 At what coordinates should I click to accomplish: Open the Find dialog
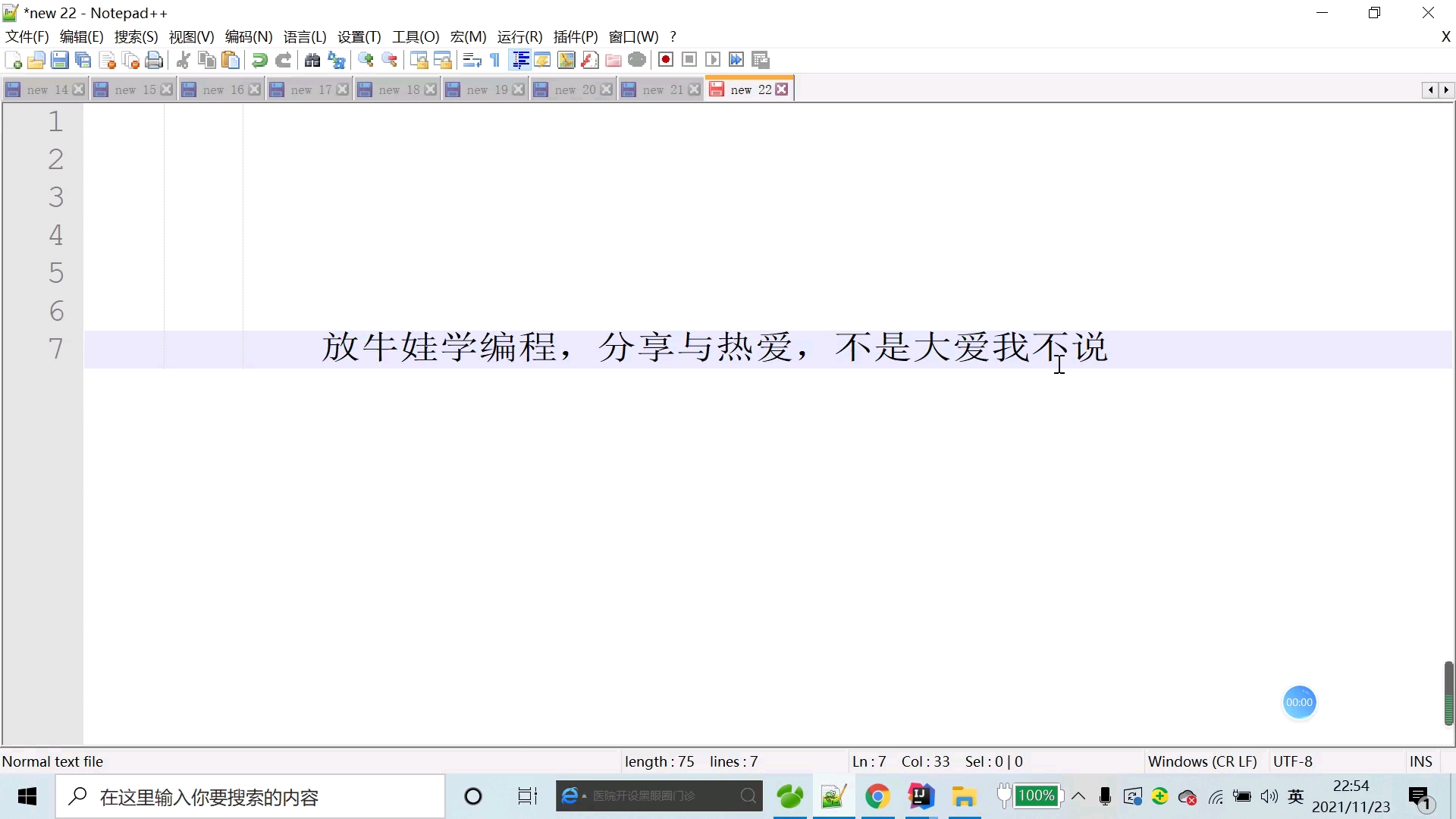pos(312,60)
